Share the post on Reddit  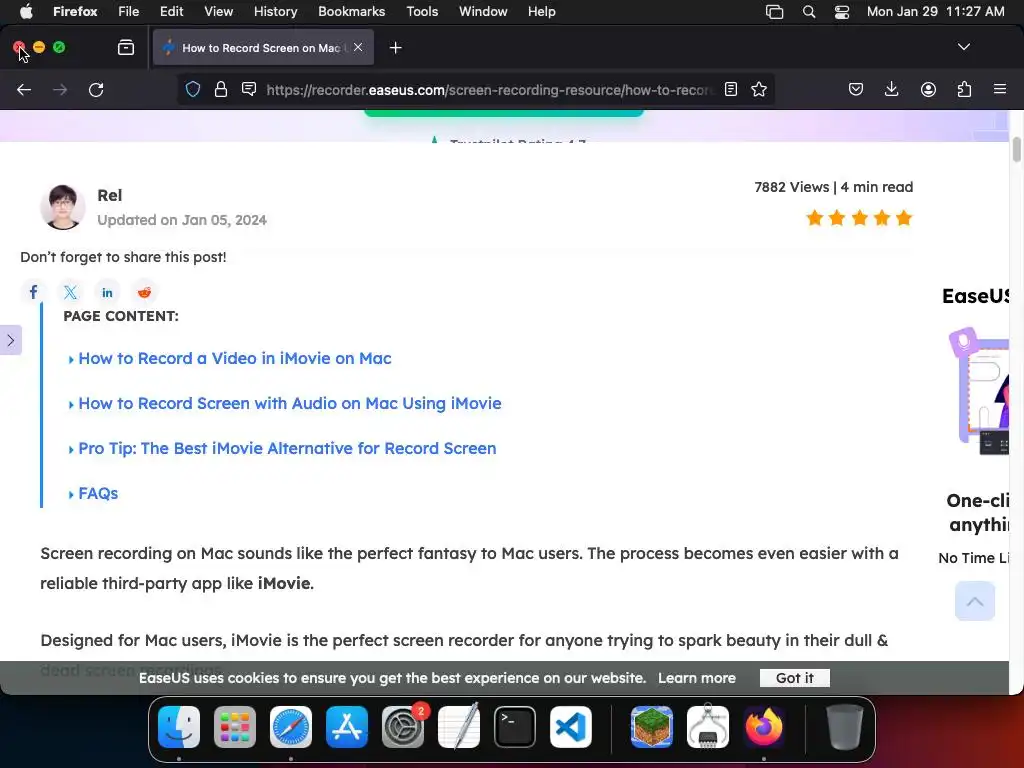coord(144,292)
